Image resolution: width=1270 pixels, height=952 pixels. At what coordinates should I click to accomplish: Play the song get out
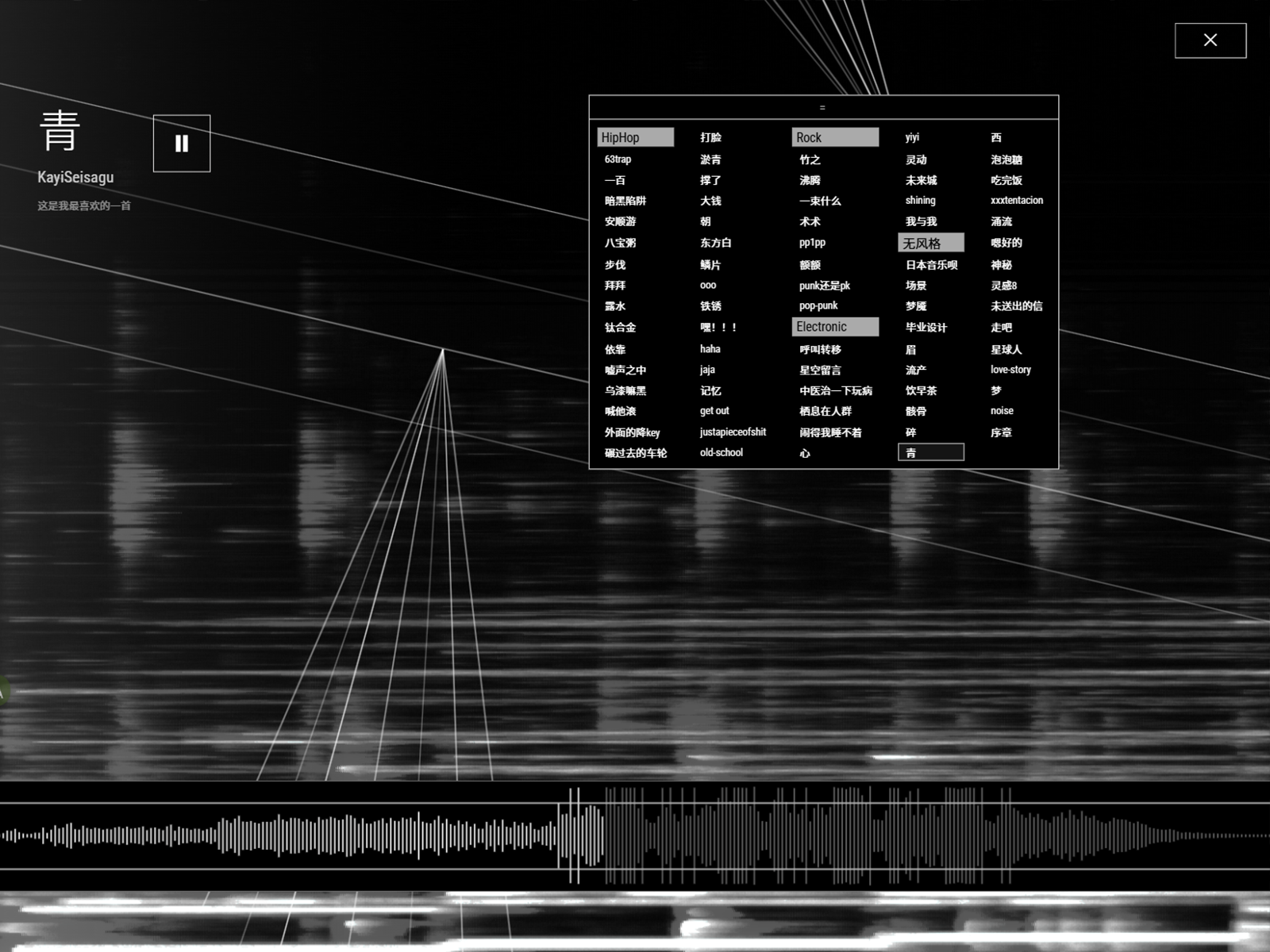[714, 411]
